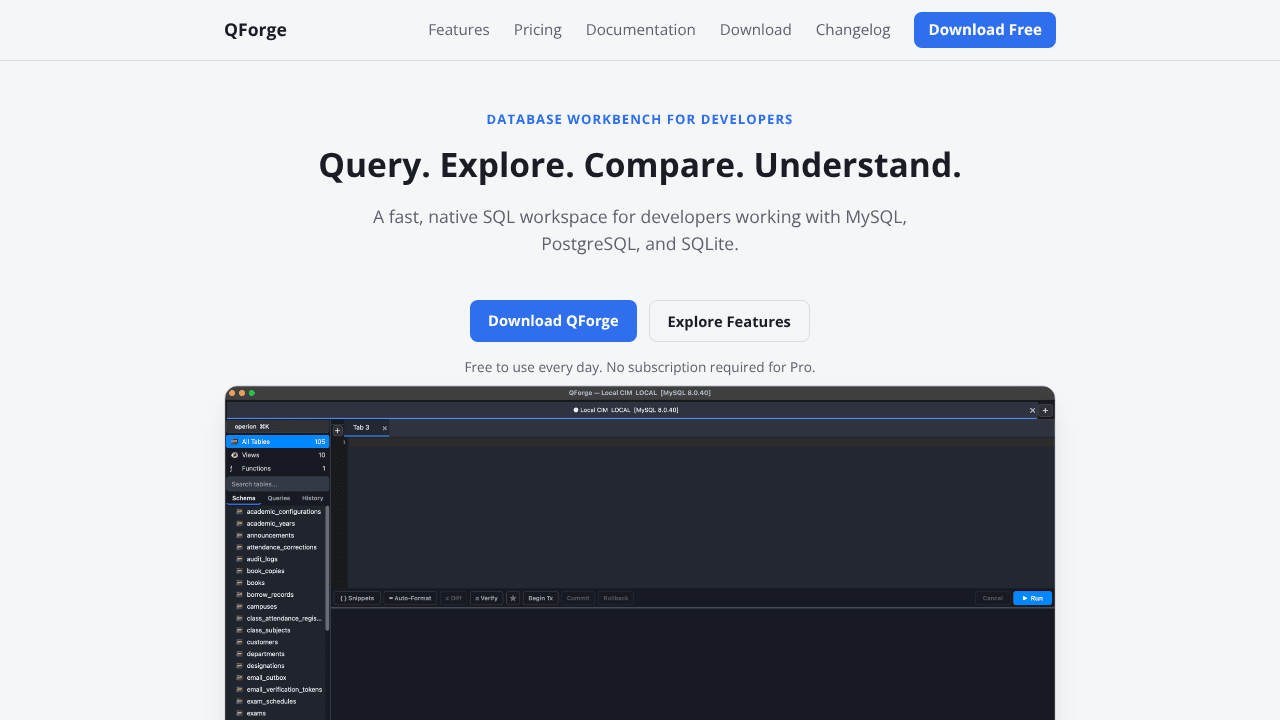
Task: Close Tab 3 with its x icon
Action: tap(385, 428)
